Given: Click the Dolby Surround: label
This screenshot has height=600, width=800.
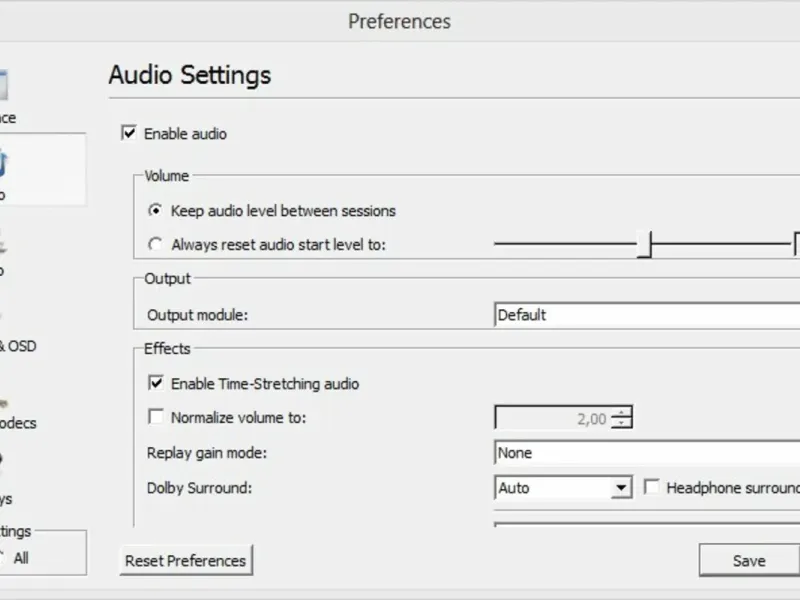Looking at the screenshot, I should click(199, 488).
